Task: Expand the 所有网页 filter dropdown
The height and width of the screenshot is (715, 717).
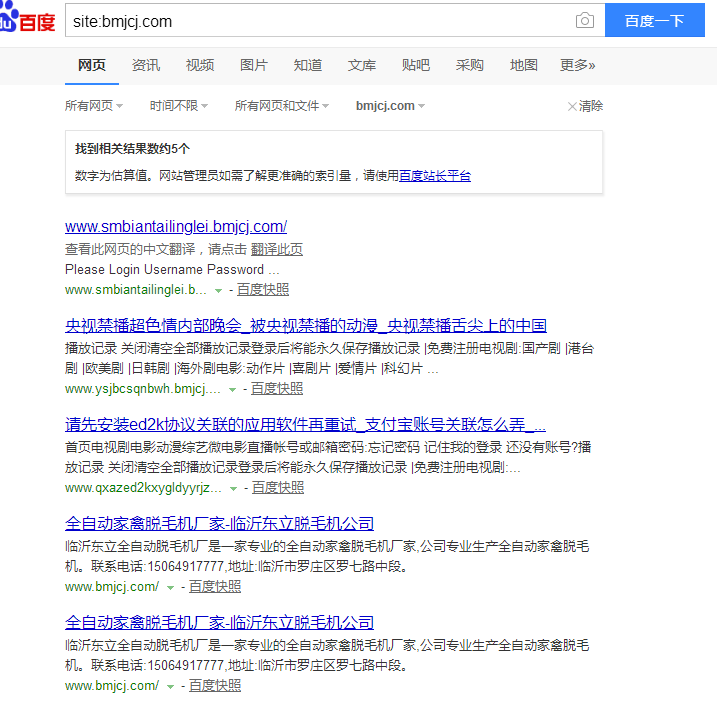Action: (94, 106)
